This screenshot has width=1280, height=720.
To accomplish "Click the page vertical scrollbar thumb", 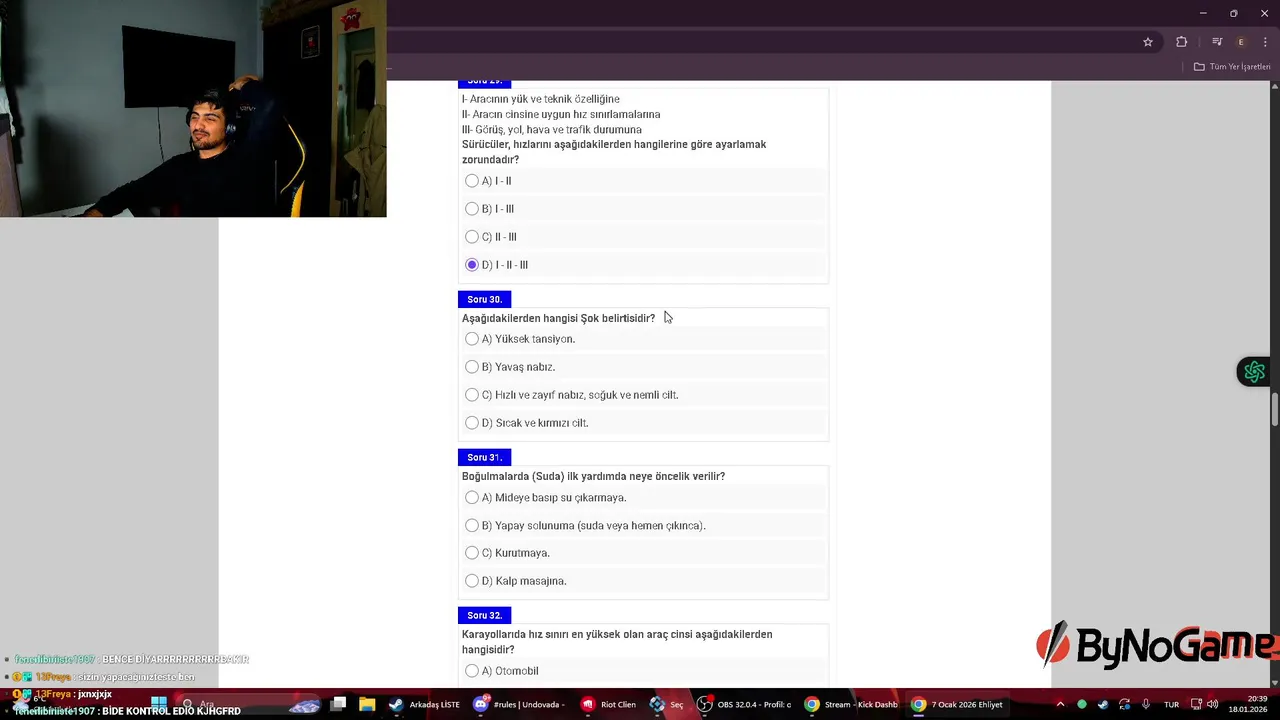I will pos(1275,410).
